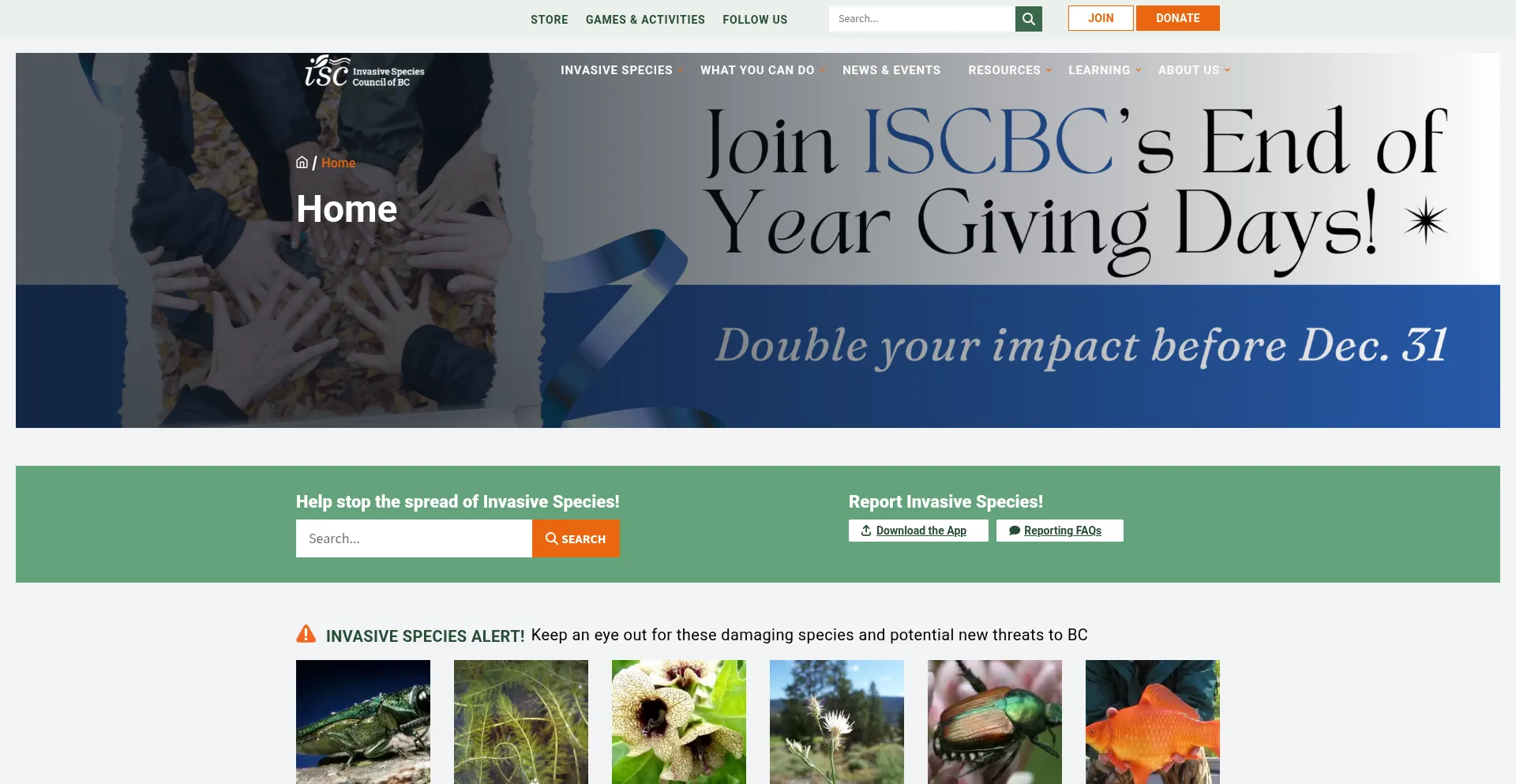This screenshot has height=784, width=1516.
Task: Open the Japanese beetle species thumbnail
Action: point(995,722)
